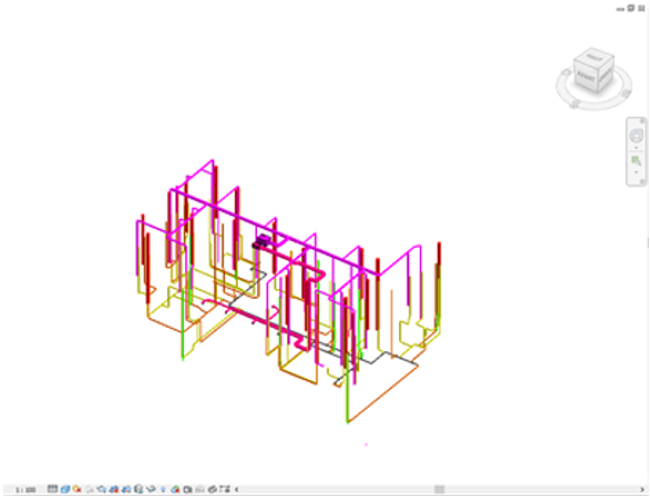Click the Detail Level icon

pyautogui.click(x=53, y=489)
